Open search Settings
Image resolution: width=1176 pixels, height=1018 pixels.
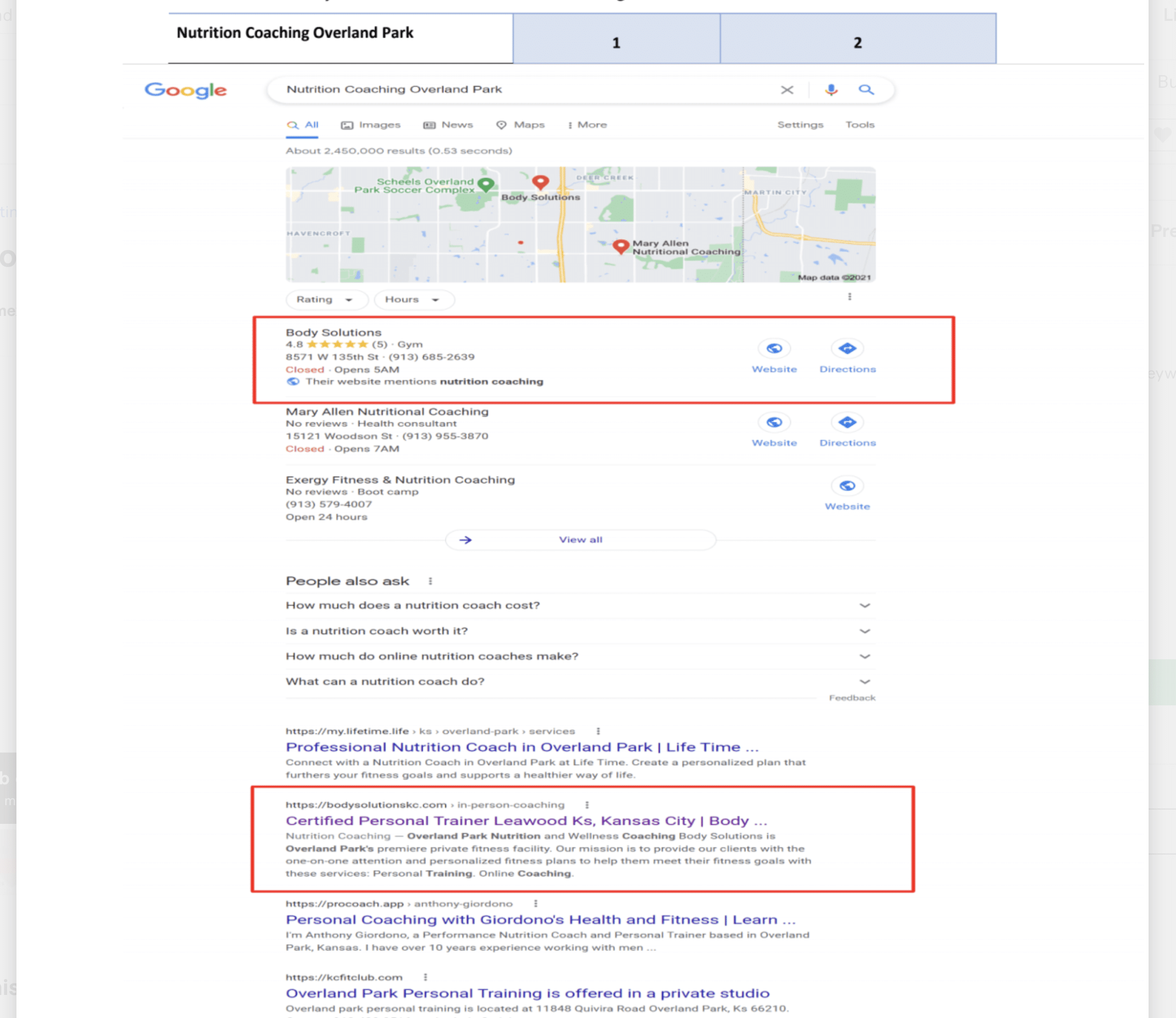pyautogui.click(x=800, y=125)
